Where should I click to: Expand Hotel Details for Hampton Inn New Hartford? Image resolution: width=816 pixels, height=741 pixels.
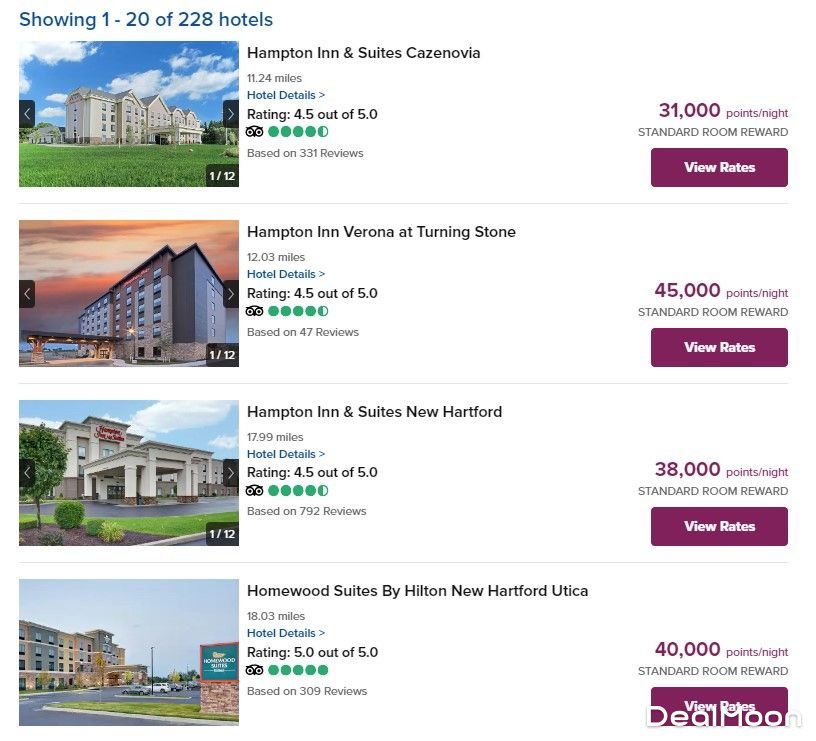coord(286,454)
